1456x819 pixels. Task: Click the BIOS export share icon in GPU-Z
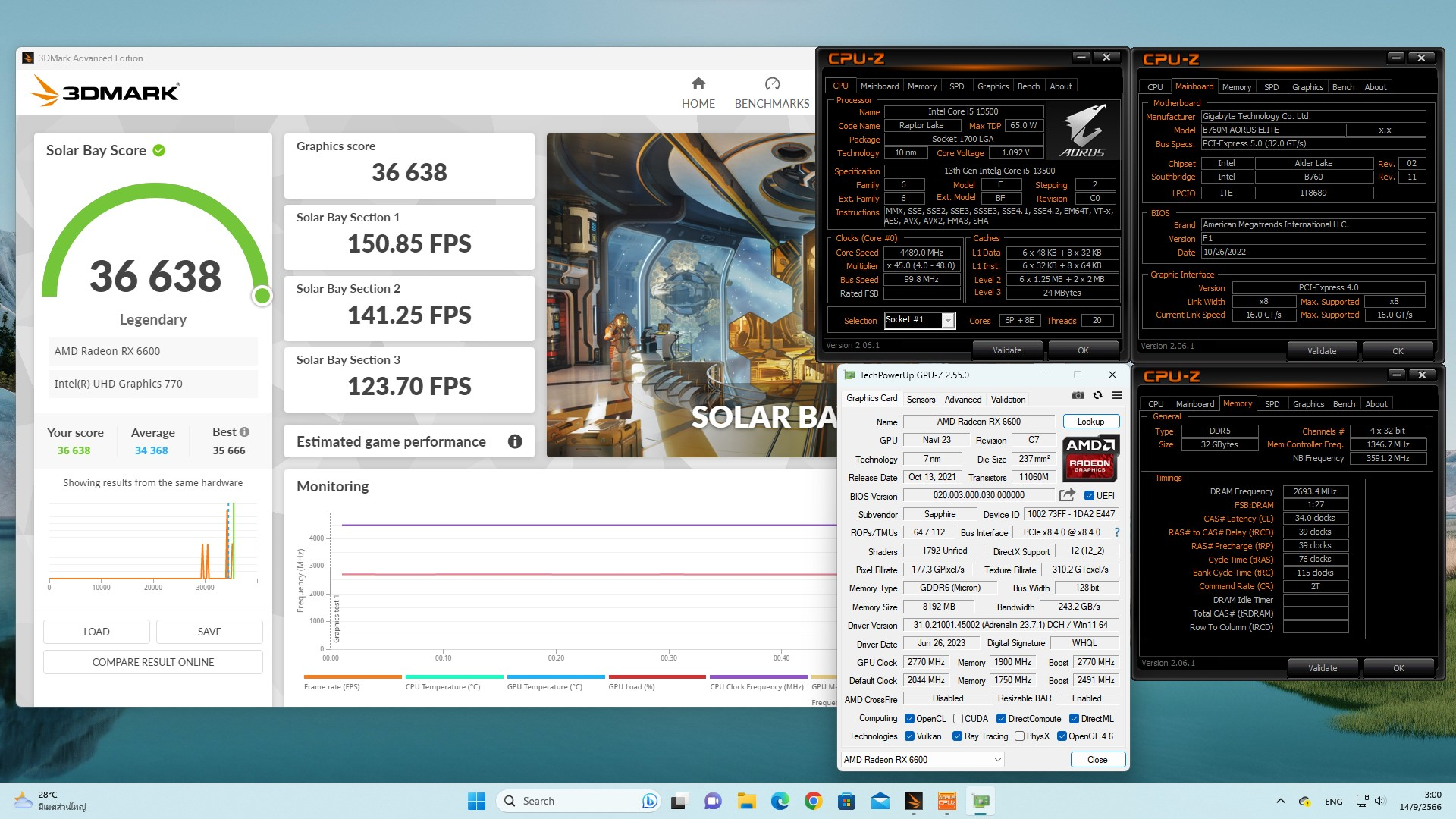tap(1067, 495)
